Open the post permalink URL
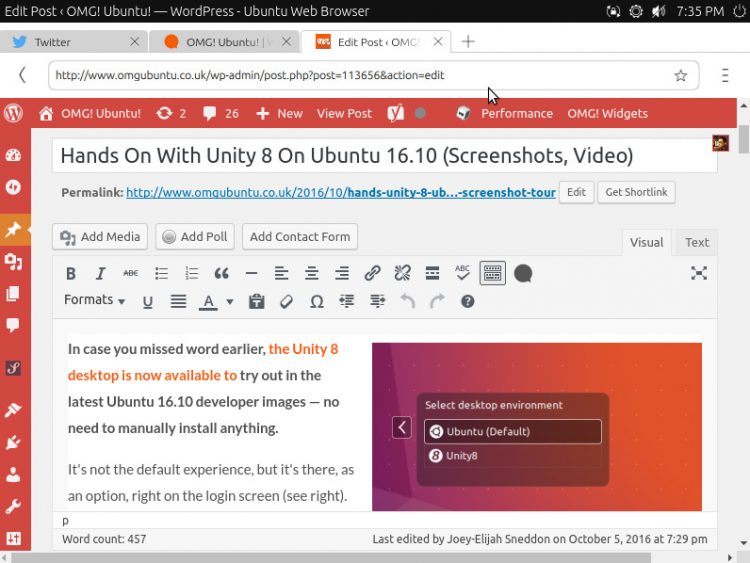Viewport: 750px width, 563px height. coord(341,193)
